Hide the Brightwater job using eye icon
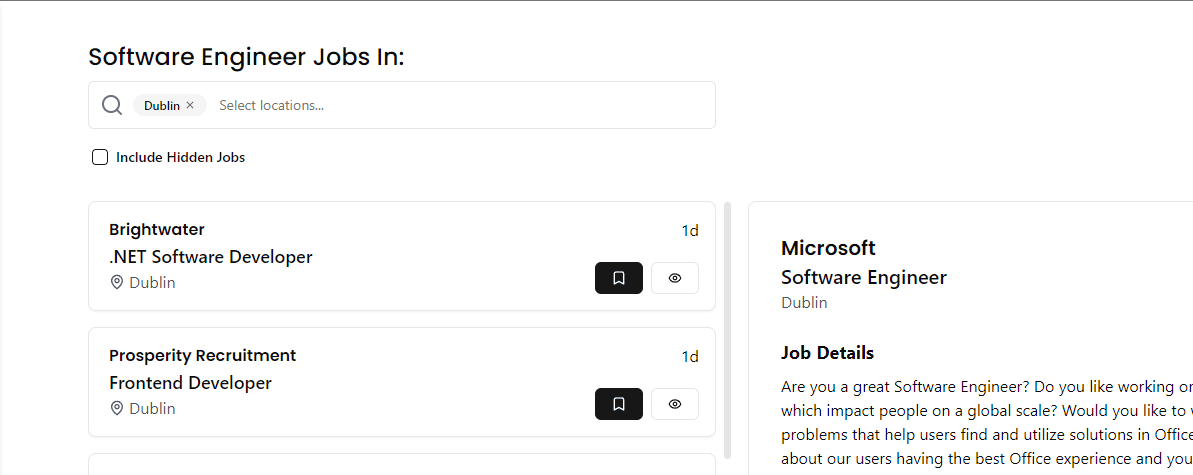Image resolution: width=1193 pixels, height=475 pixels. [674, 278]
